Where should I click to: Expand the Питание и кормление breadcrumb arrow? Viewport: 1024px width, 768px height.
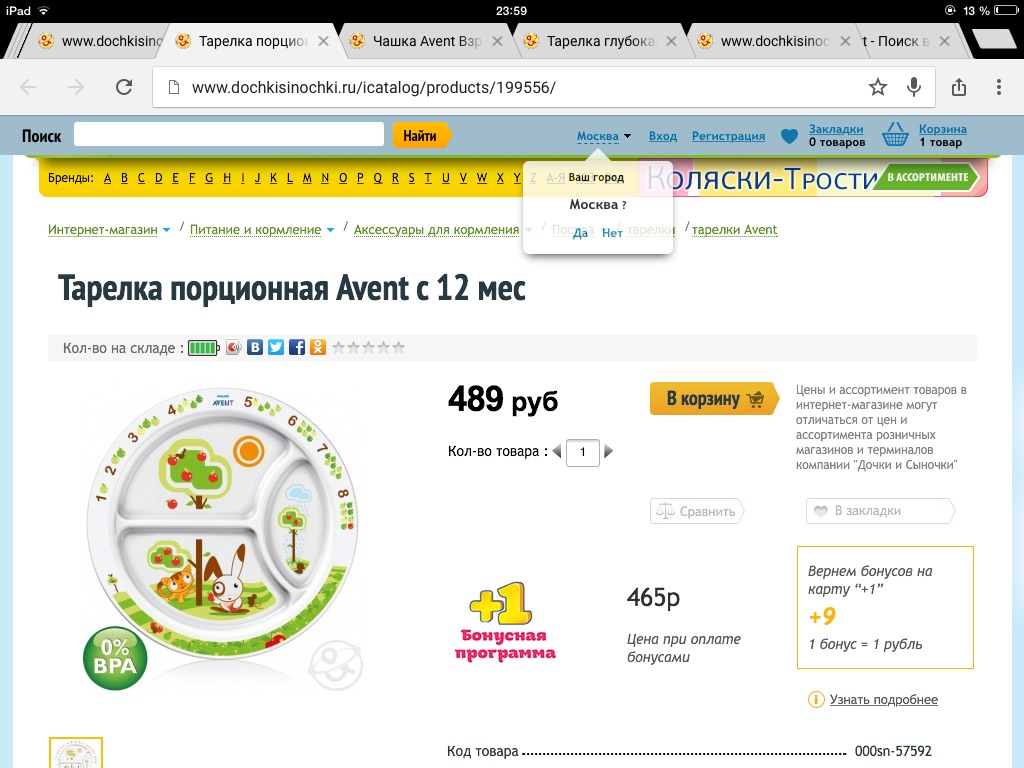click(330, 230)
